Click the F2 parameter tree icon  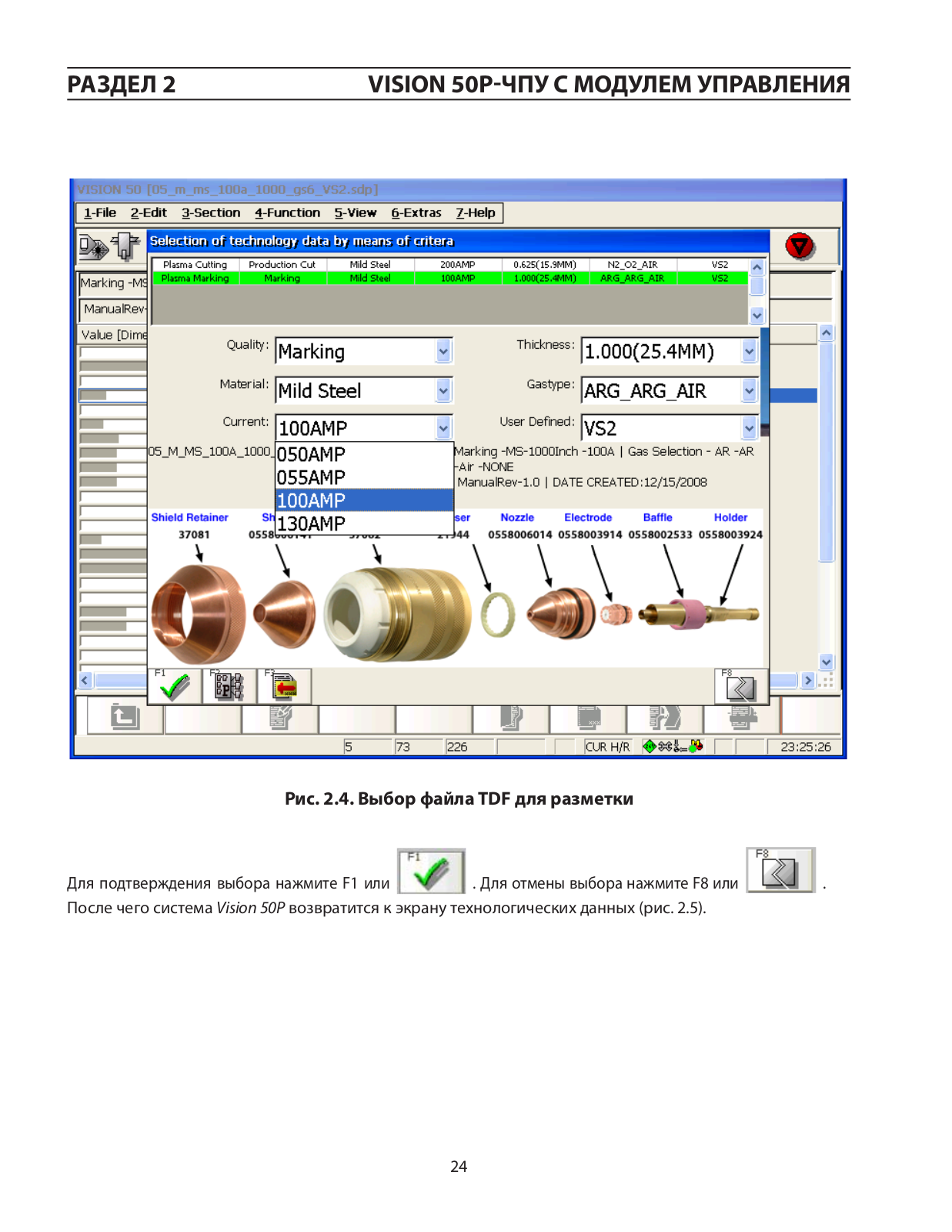(x=229, y=685)
